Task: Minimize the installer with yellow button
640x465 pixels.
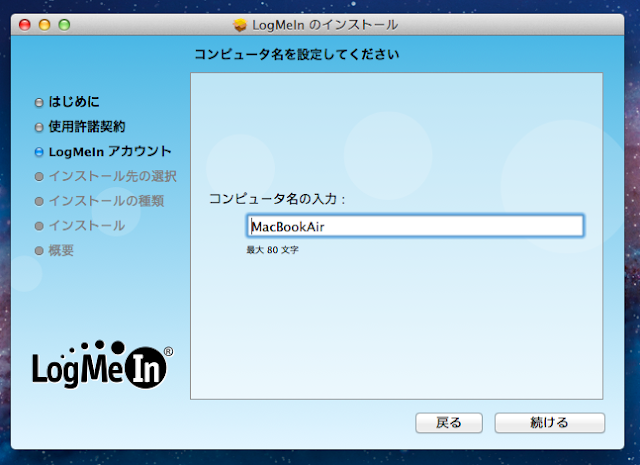Action: (44, 25)
